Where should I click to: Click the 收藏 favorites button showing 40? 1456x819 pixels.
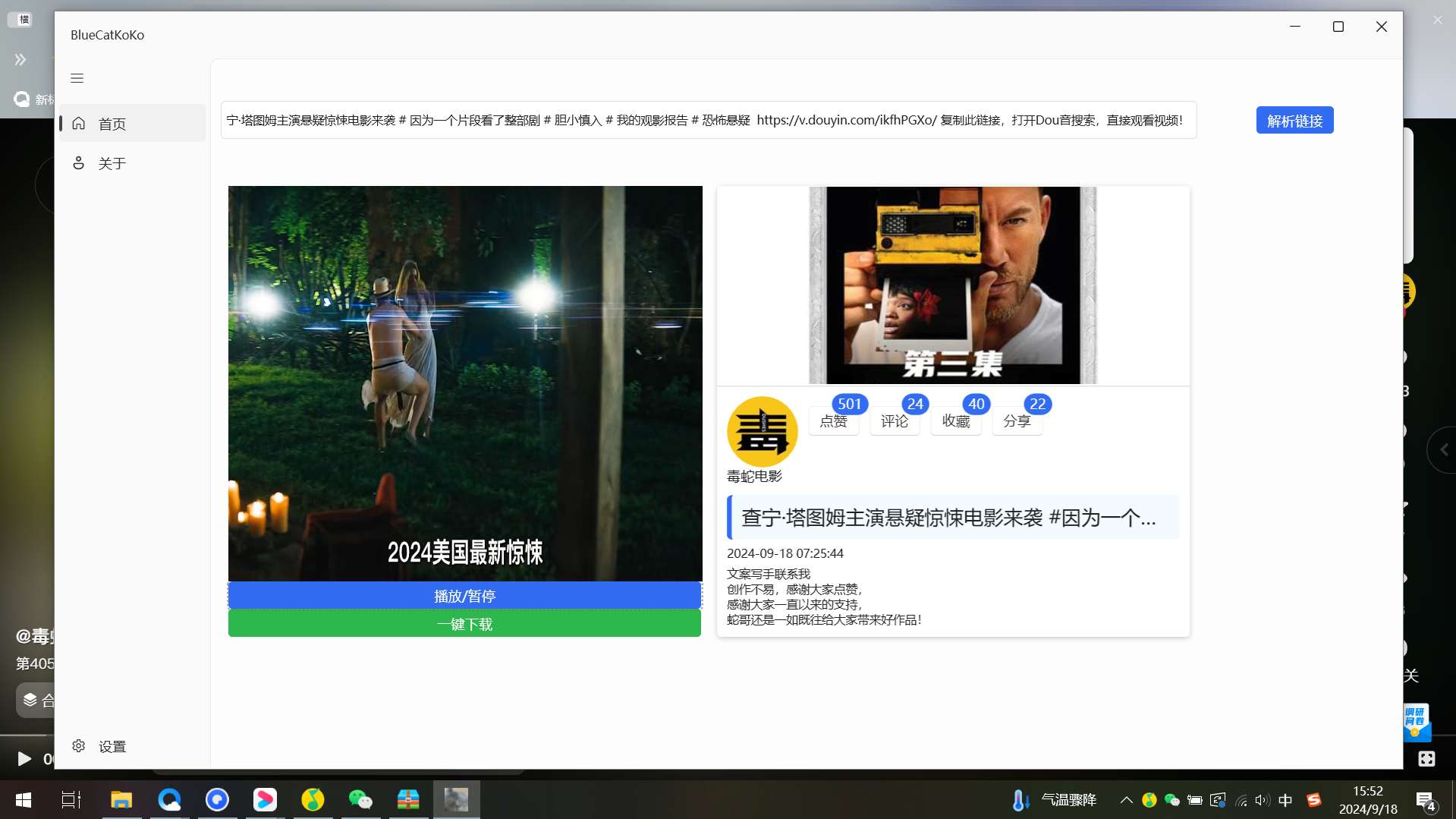tap(956, 421)
